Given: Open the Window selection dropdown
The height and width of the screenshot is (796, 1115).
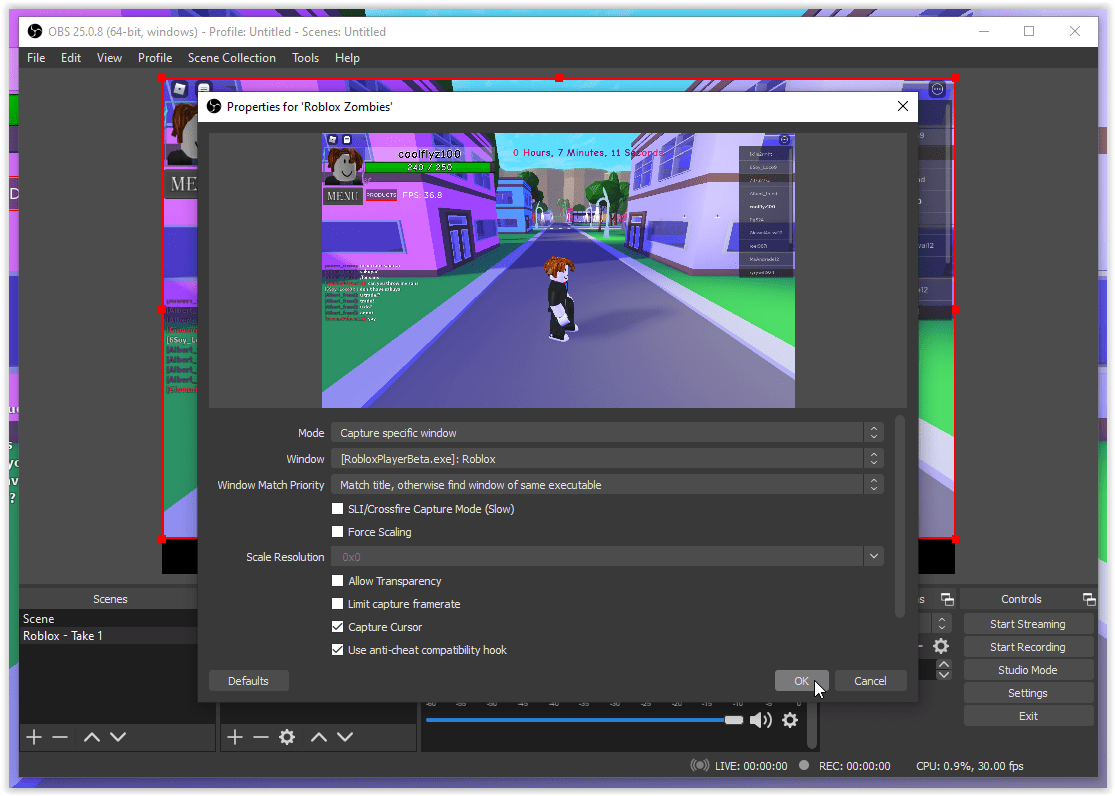Looking at the screenshot, I should tap(607, 459).
